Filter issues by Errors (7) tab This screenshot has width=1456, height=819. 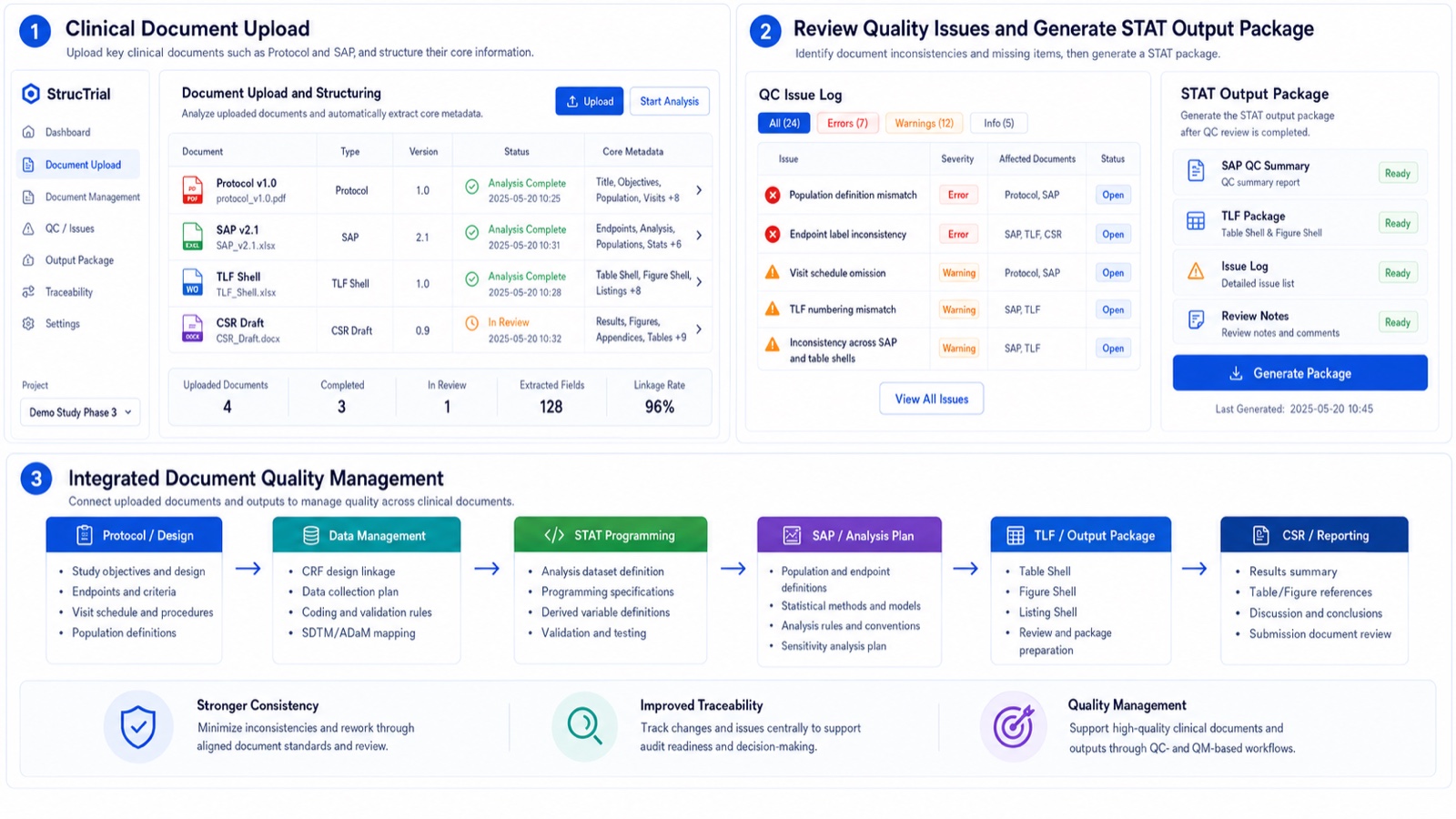(847, 123)
